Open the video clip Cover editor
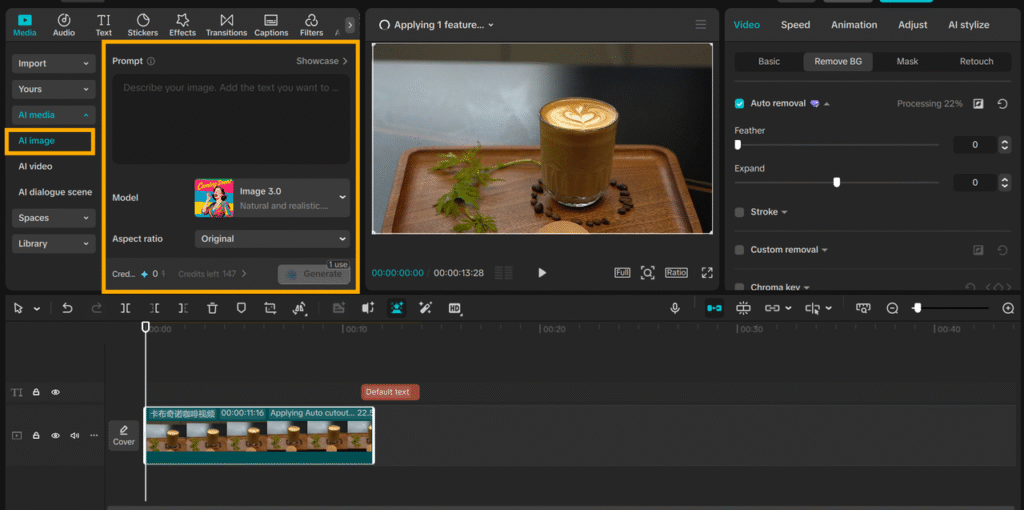The image size is (1024, 510). click(123, 436)
